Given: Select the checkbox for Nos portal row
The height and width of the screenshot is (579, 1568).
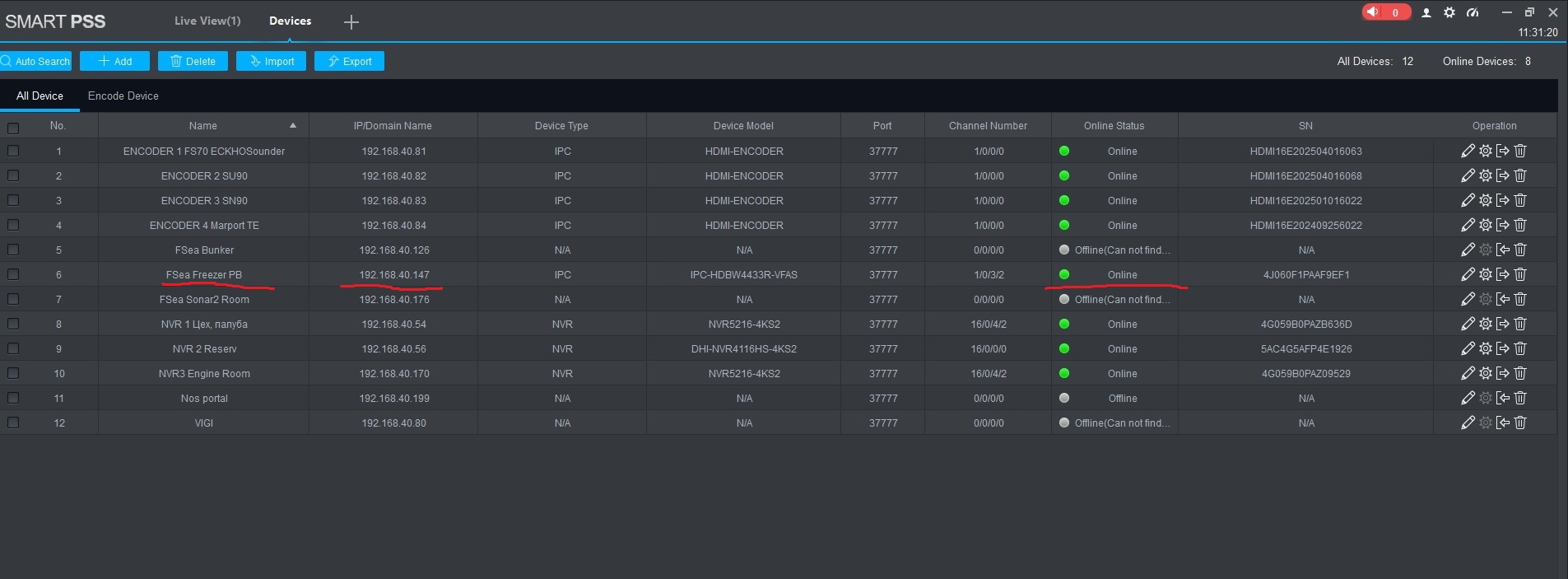Looking at the screenshot, I should pyautogui.click(x=13, y=398).
